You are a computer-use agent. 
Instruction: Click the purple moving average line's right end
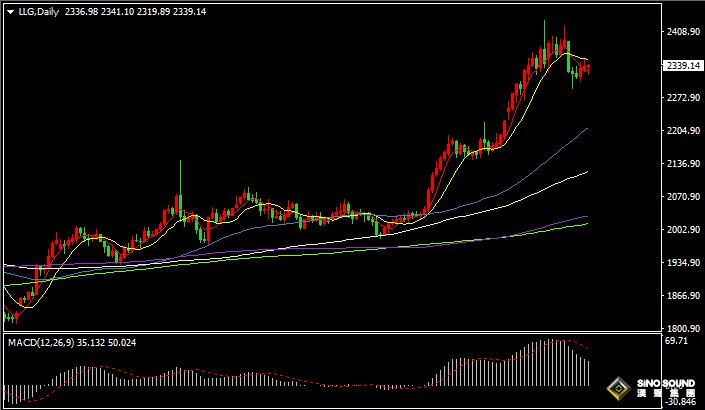[585, 216]
